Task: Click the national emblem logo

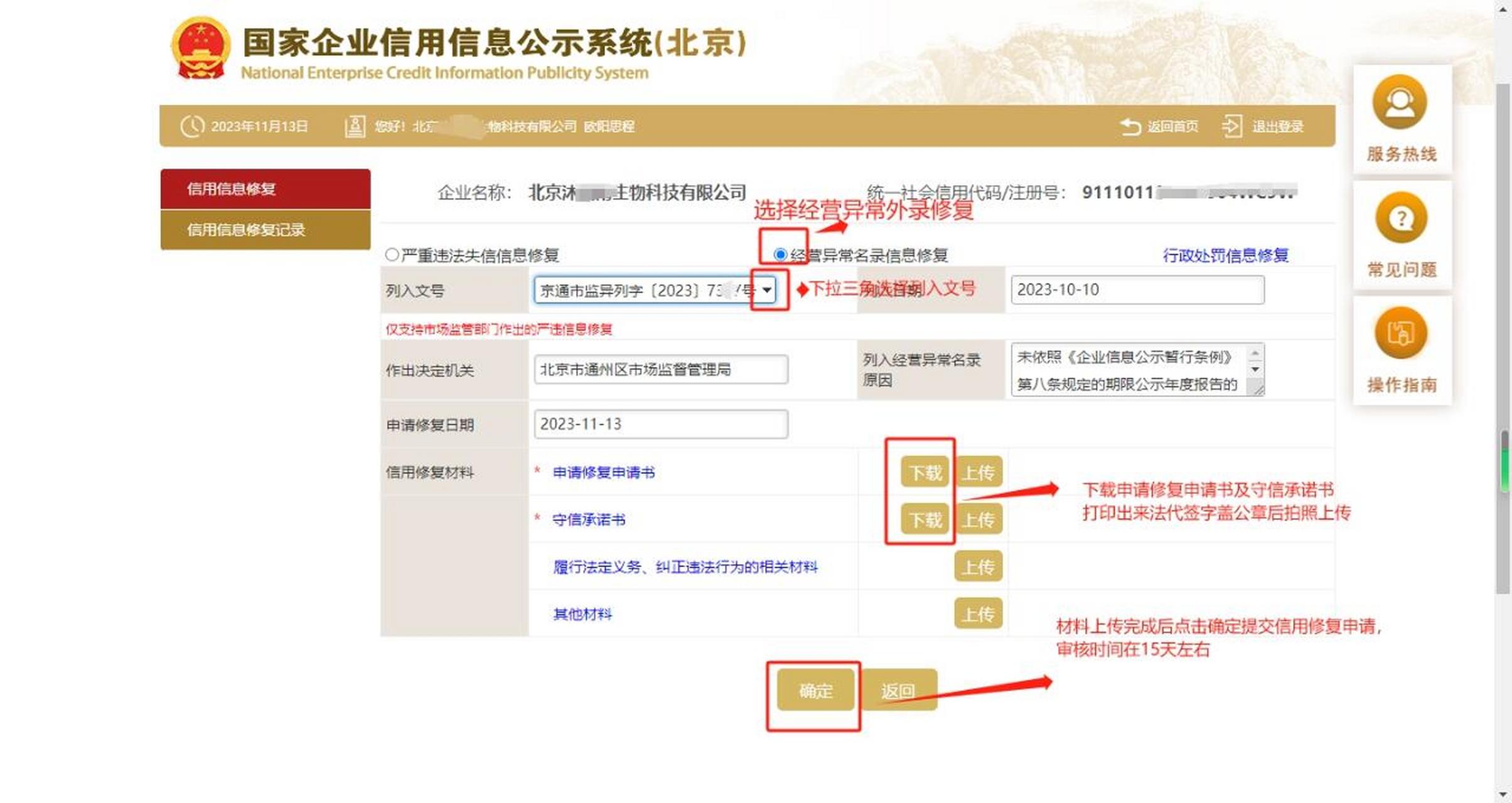Action: point(200,49)
